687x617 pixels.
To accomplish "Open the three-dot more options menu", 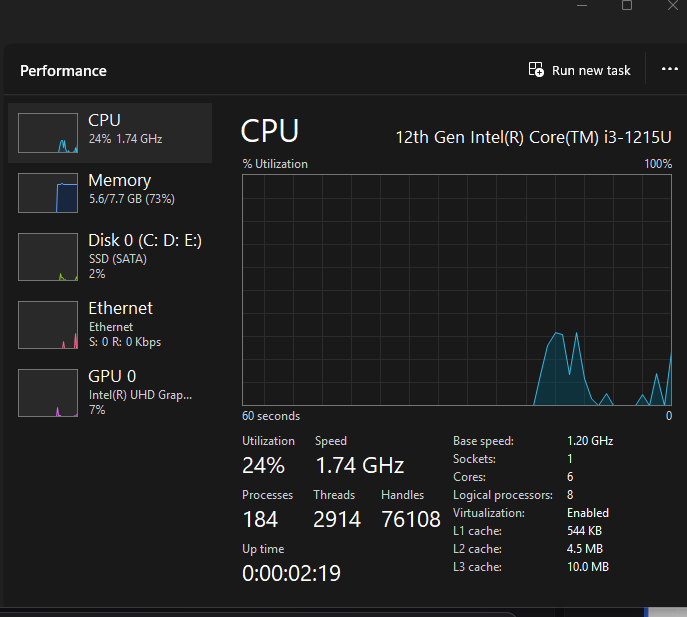I will click(669, 69).
